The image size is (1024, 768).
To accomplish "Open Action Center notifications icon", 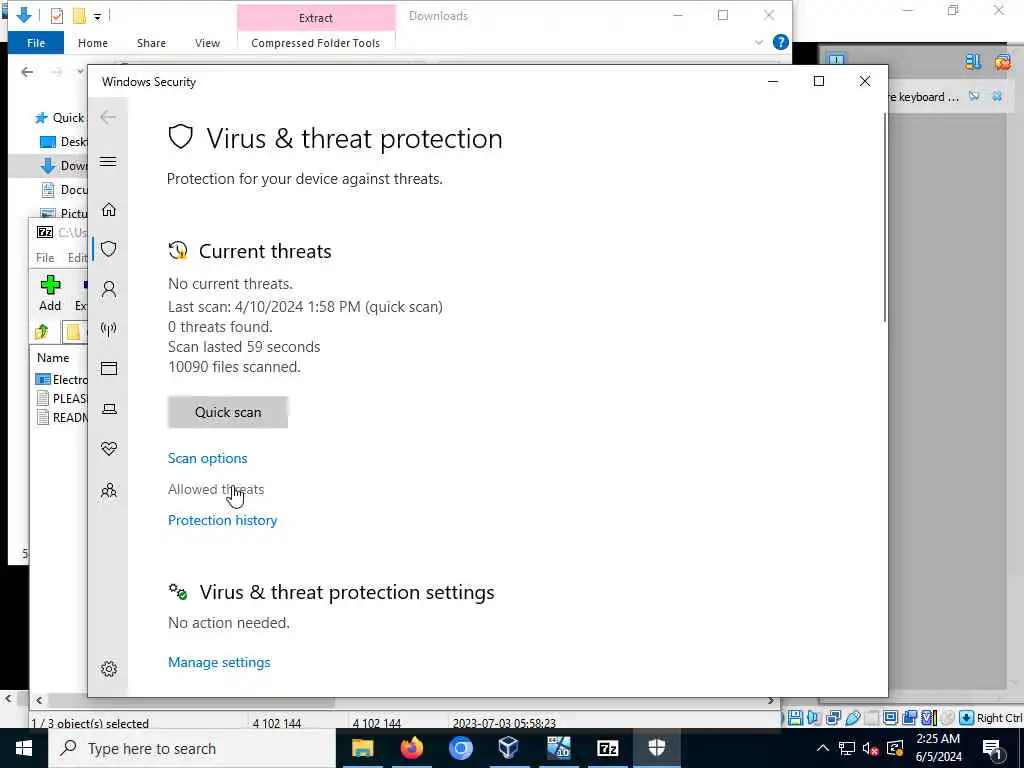I will click(993, 749).
